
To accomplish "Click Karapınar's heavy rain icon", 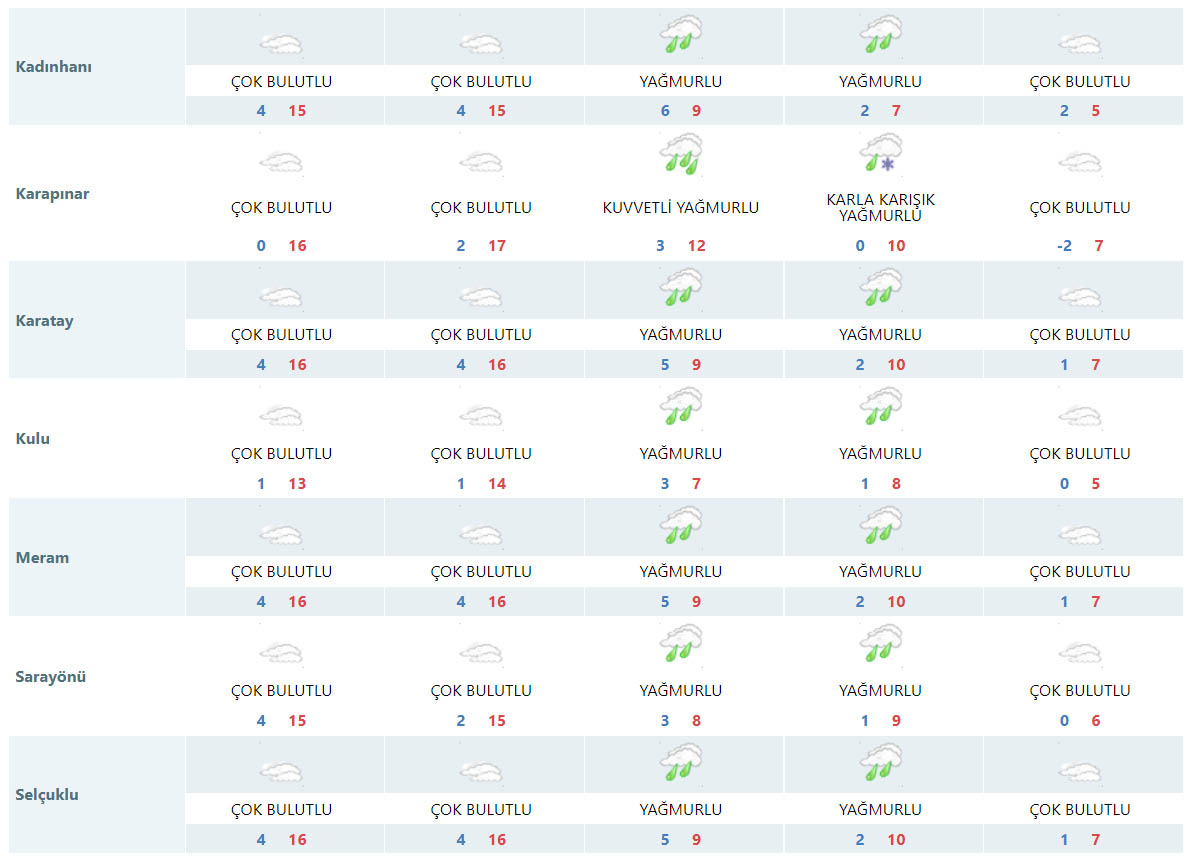I will [x=681, y=153].
